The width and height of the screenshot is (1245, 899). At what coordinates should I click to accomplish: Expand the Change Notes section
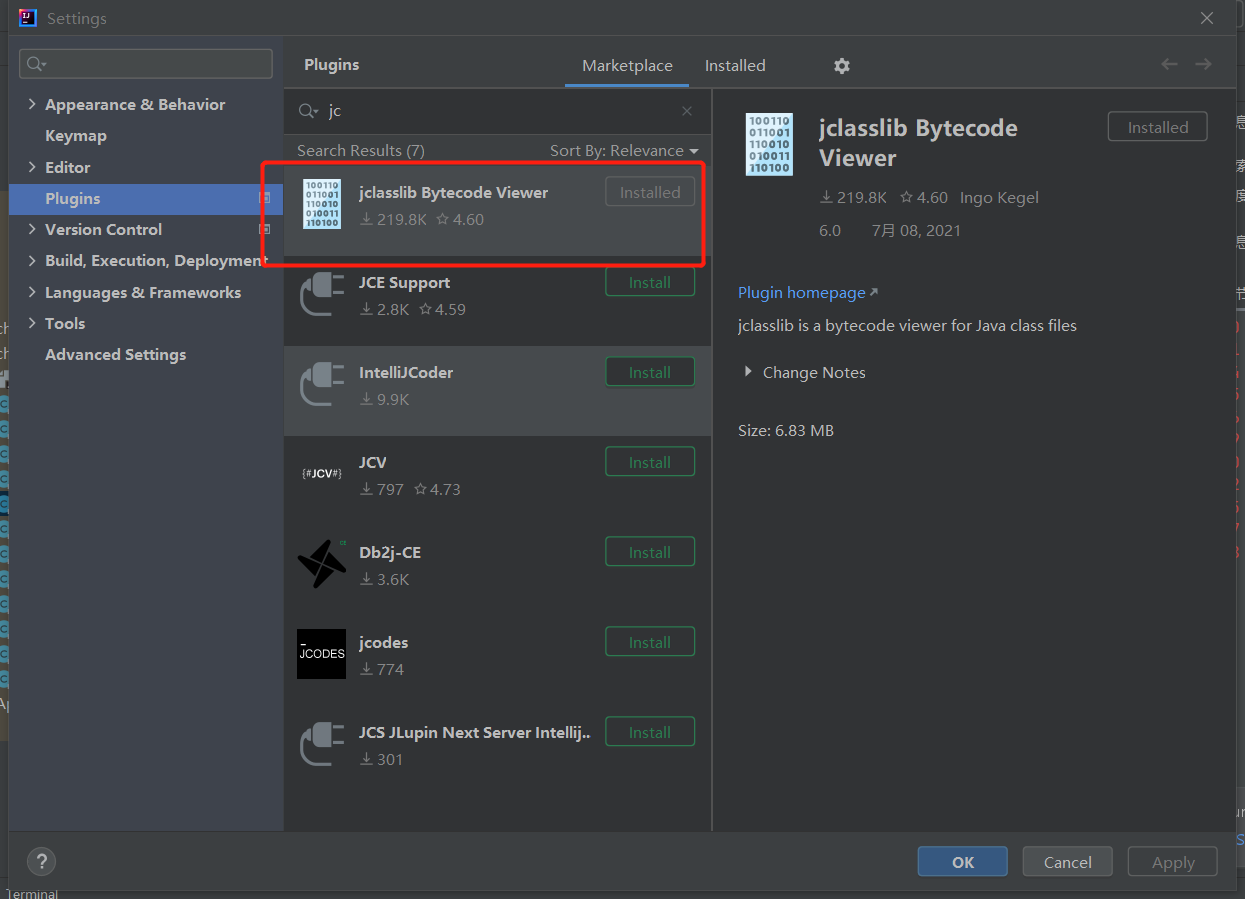click(747, 372)
